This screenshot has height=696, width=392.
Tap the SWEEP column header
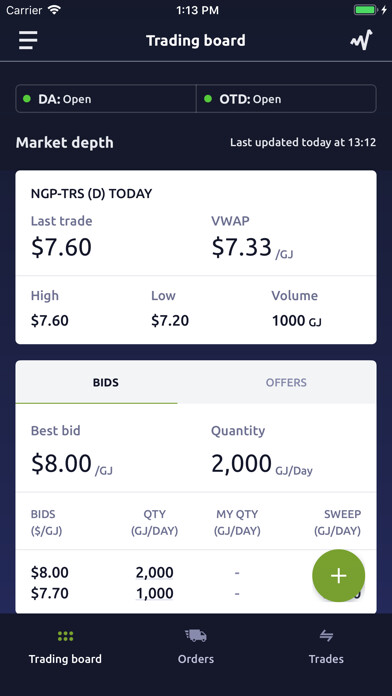click(337, 522)
